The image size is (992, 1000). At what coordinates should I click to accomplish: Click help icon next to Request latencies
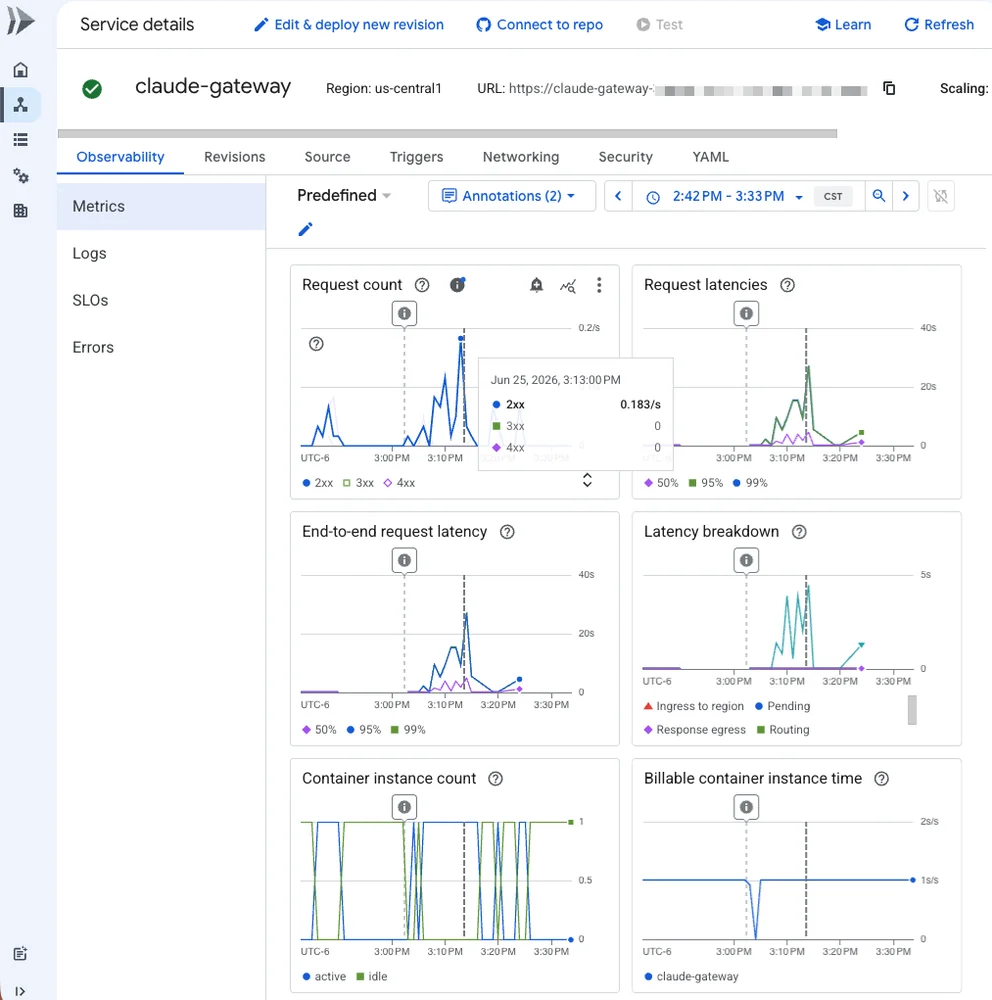pos(787,285)
